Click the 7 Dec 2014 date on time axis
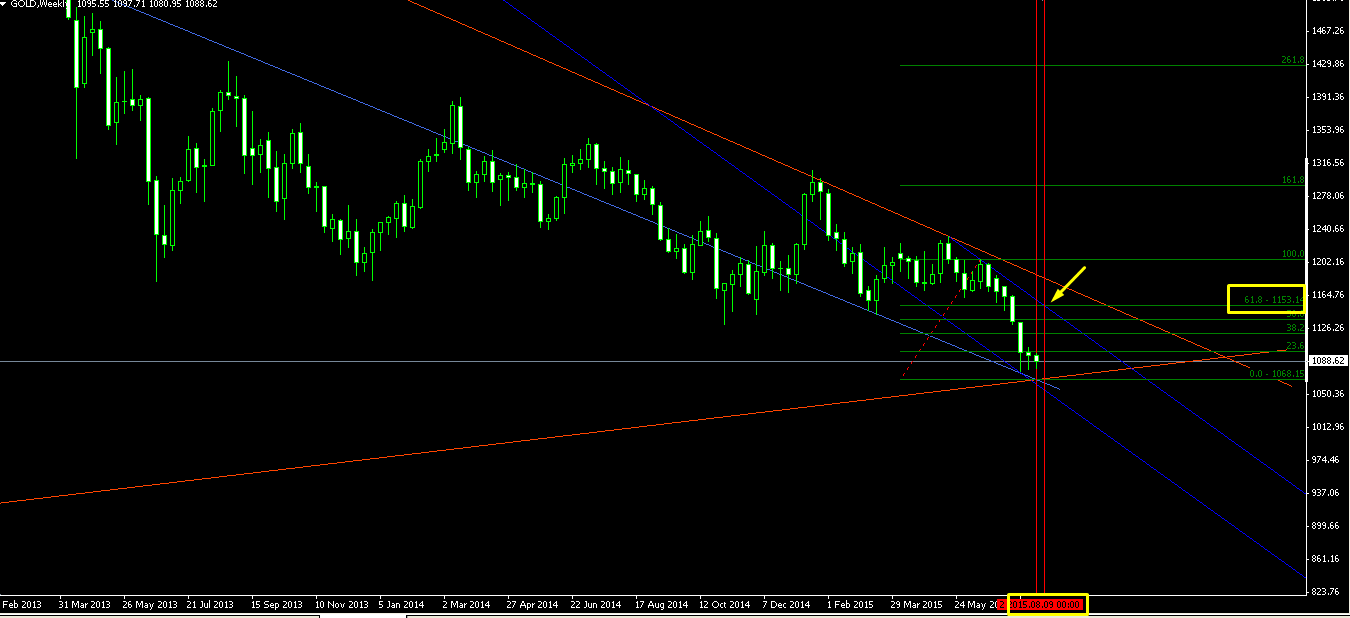1350x618 pixels. click(786, 604)
